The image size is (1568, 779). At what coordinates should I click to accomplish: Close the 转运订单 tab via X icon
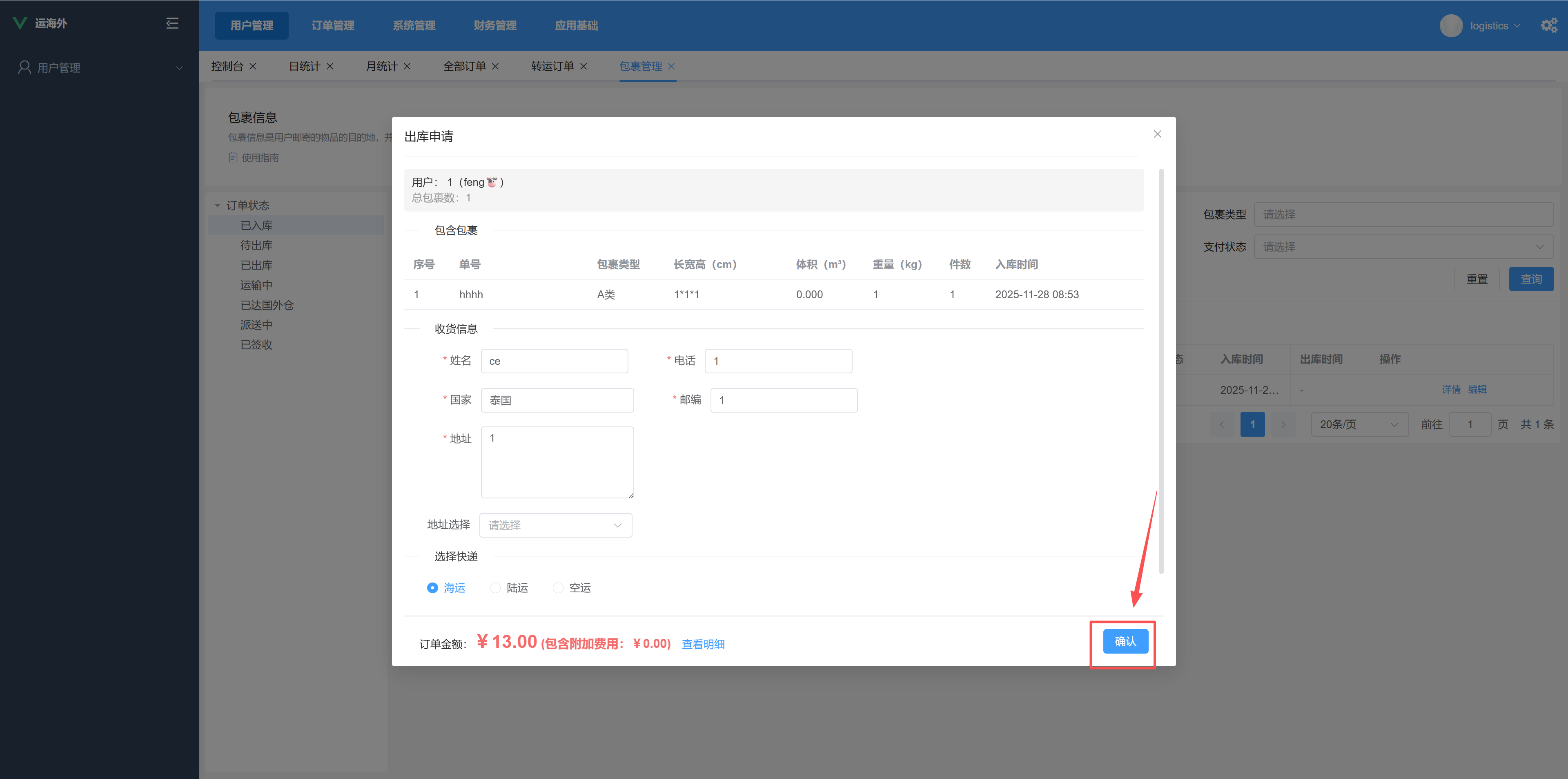pyautogui.click(x=584, y=67)
